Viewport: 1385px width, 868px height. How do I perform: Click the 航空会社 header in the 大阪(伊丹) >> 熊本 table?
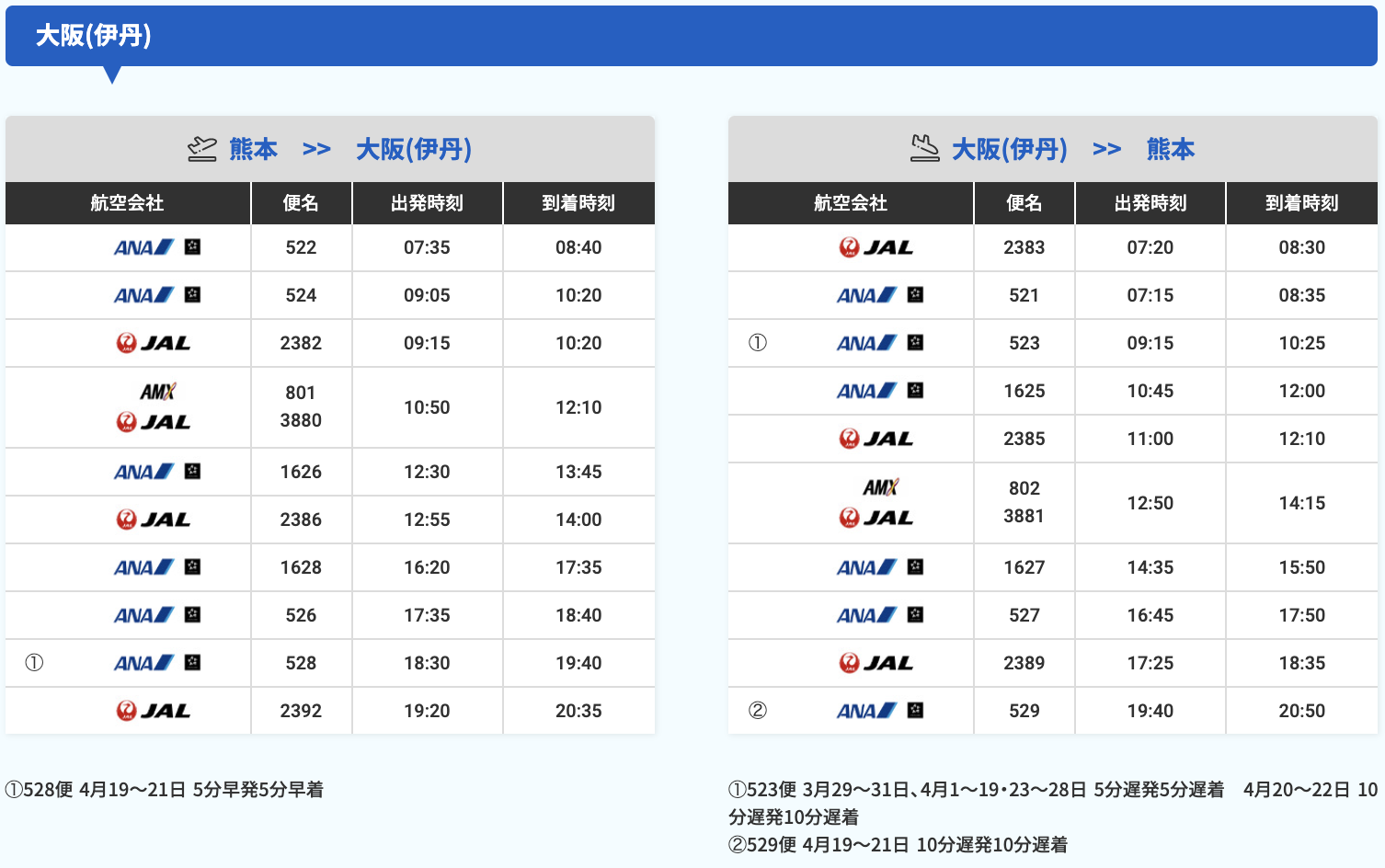click(x=851, y=203)
